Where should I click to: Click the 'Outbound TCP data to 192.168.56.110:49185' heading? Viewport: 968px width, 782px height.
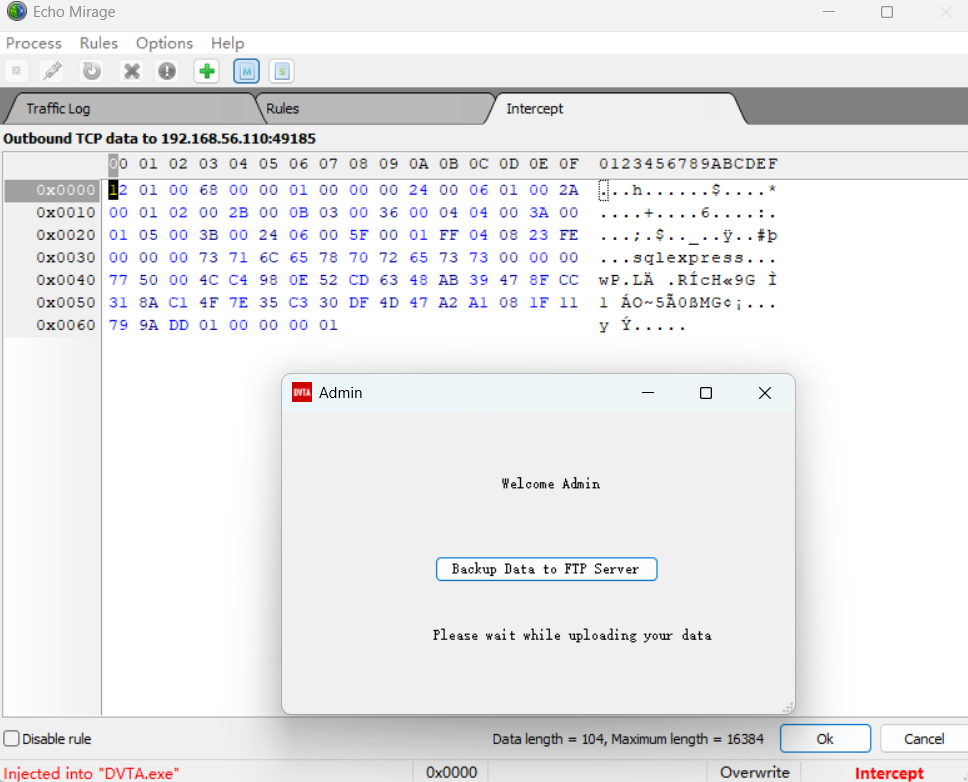[x=159, y=138]
